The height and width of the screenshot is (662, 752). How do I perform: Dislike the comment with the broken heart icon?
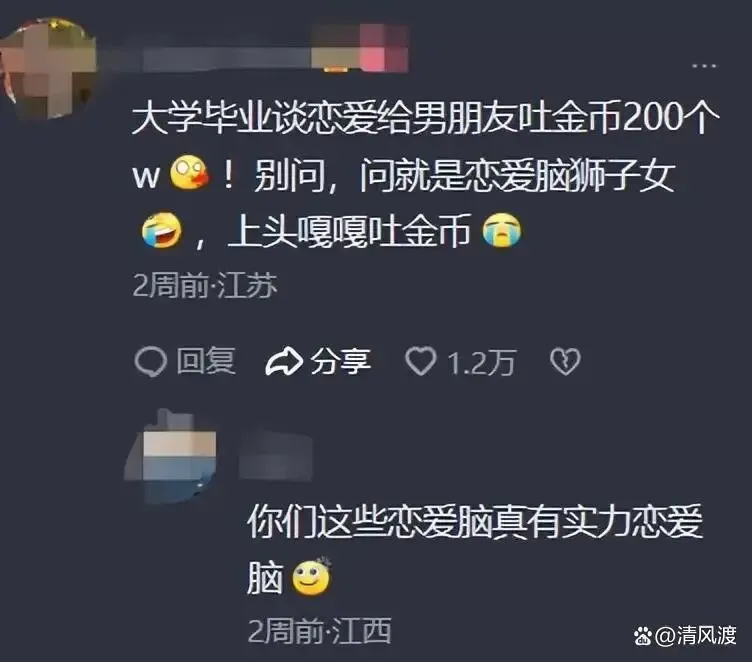tap(565, 361)
